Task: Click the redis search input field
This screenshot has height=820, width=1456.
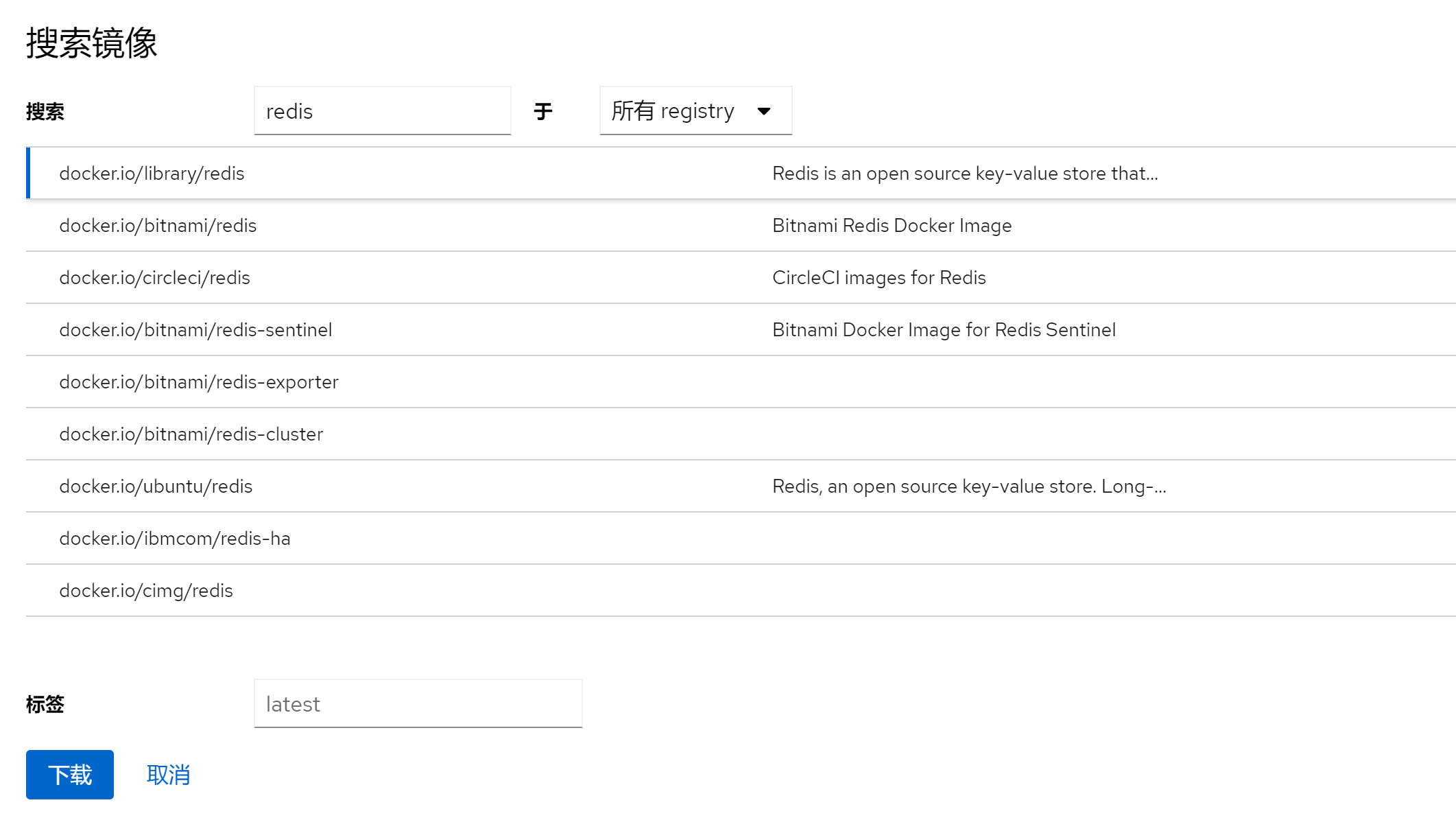Action: (382, 111)
